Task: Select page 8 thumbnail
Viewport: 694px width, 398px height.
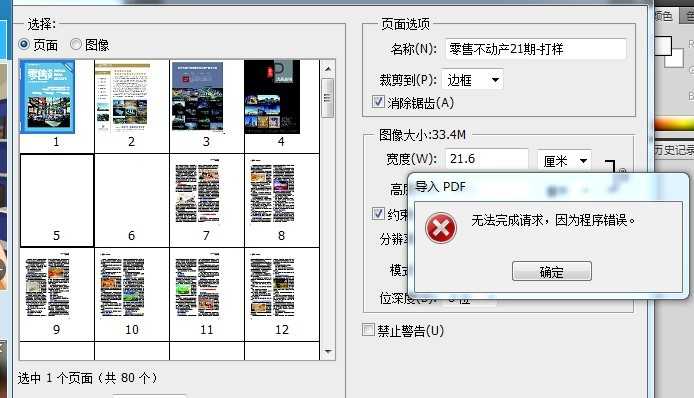Action: pyautogui.click(x=281, y=200)
